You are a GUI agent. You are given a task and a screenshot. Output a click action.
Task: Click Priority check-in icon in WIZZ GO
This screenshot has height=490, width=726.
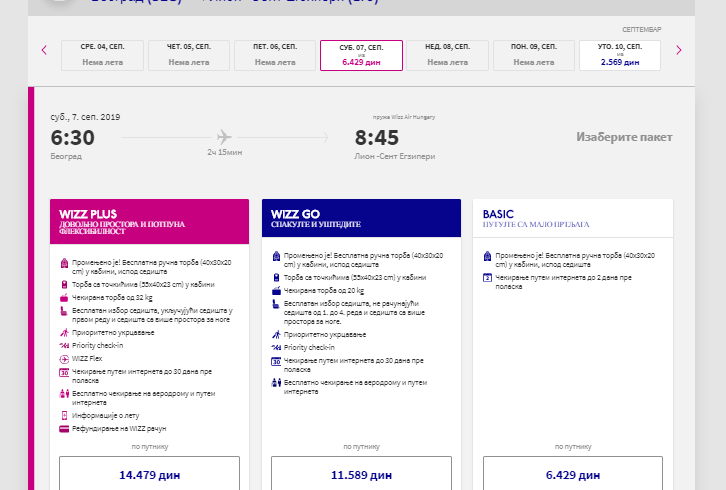click(276, 347)
